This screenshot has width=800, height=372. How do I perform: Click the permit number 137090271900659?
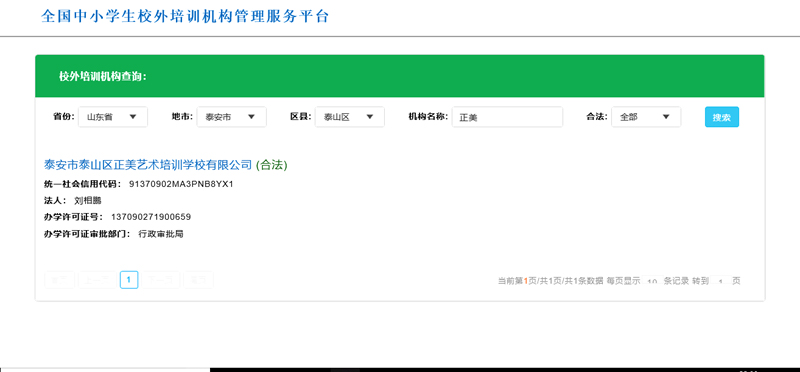[x=151, y=217]
